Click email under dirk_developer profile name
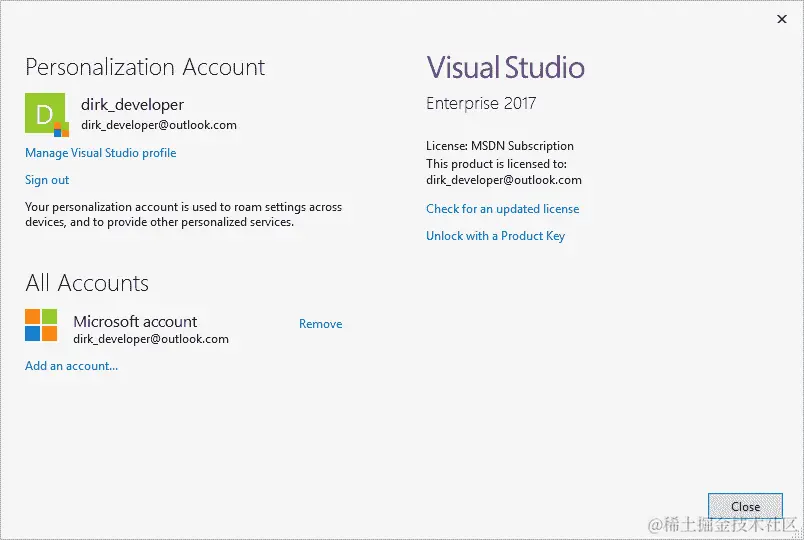The image size is (804, 540). pyautogui.click(x=159, y=125)
